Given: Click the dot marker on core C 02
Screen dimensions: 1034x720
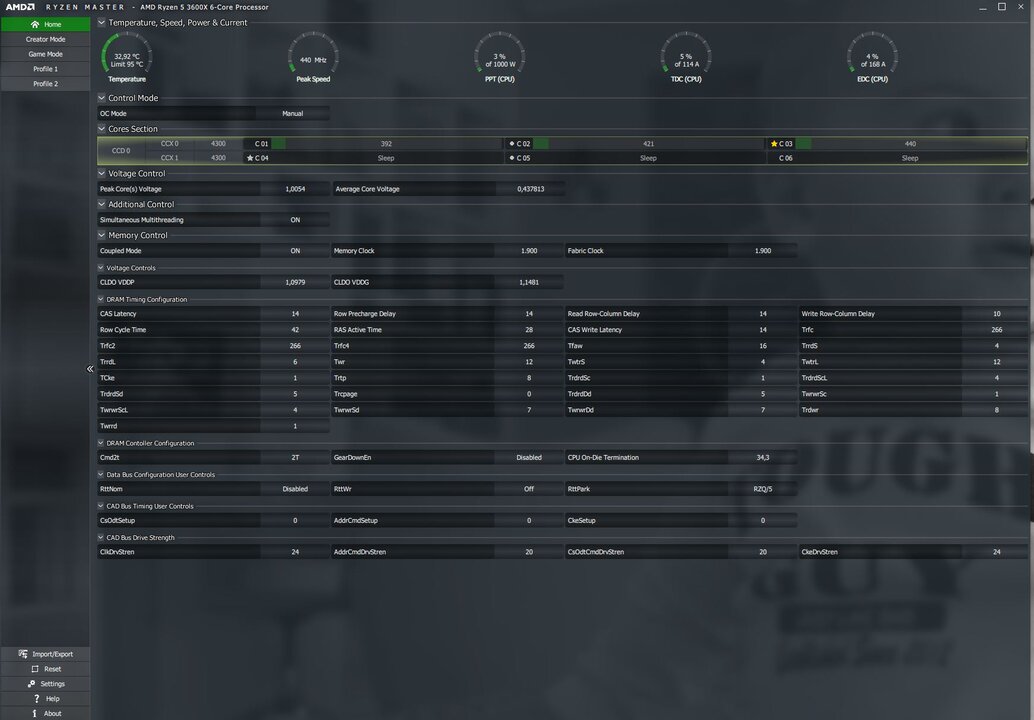Looking at the screenshot, I should pyautogui.click(x=512, y=143).
